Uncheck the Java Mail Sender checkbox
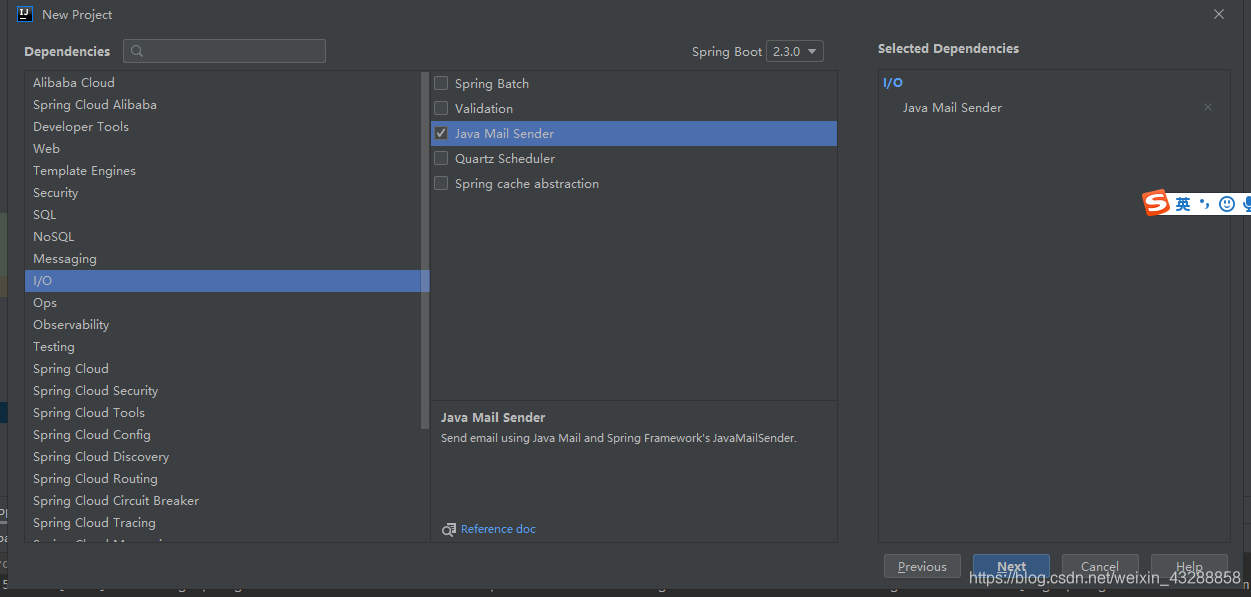The height and width of the screenshot is (597, 1251). pyautogui.click(x=441, y=133)
